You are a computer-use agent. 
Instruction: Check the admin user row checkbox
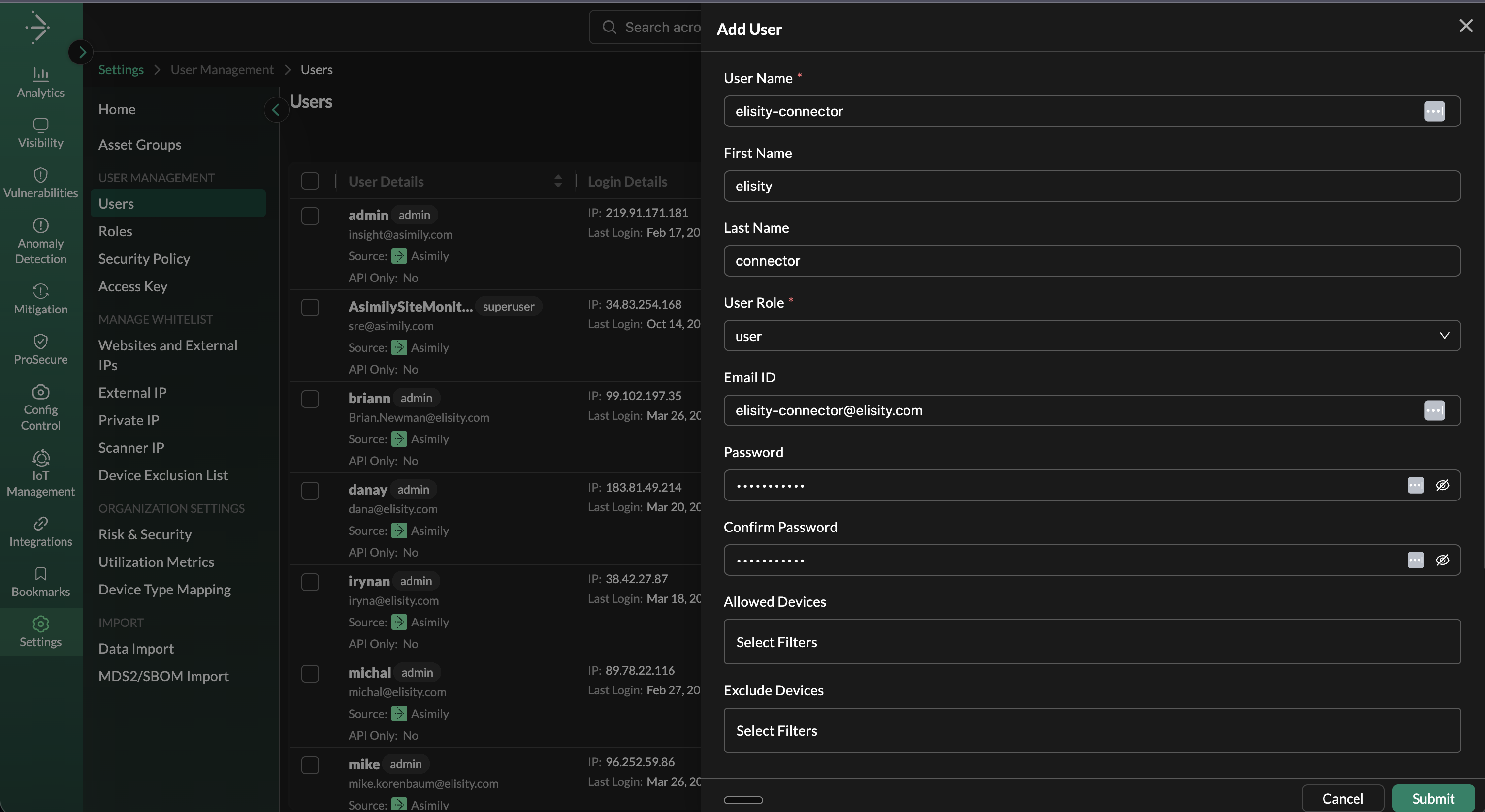point(310,216)
